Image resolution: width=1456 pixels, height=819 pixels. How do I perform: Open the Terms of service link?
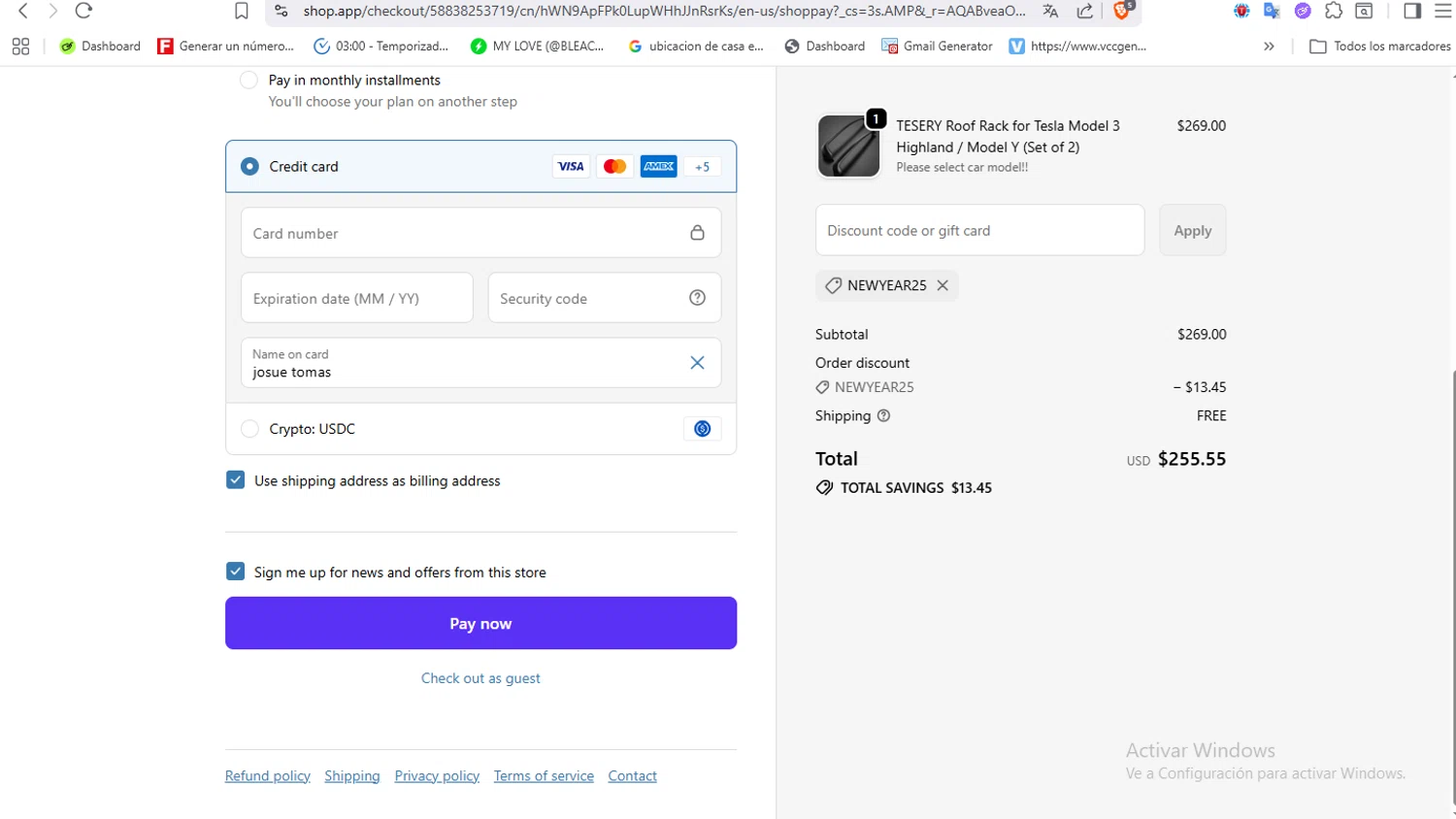point(544,776)
